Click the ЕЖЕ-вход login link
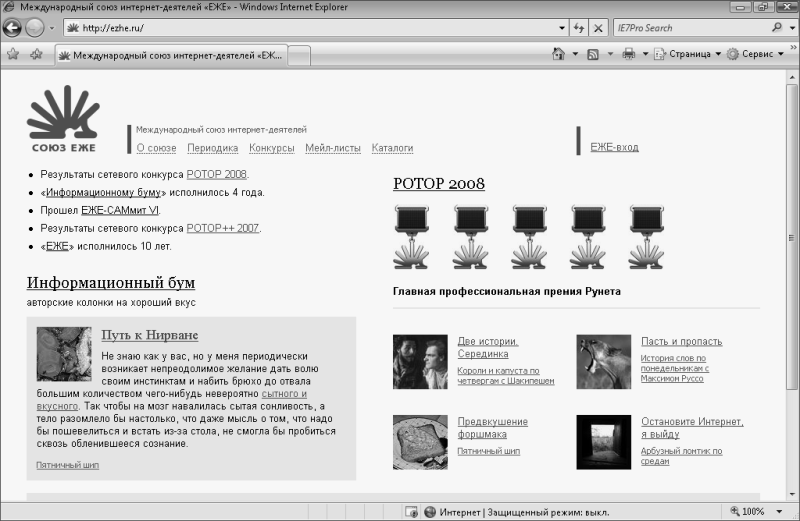 pyautogui.click(x=614, y=147)
